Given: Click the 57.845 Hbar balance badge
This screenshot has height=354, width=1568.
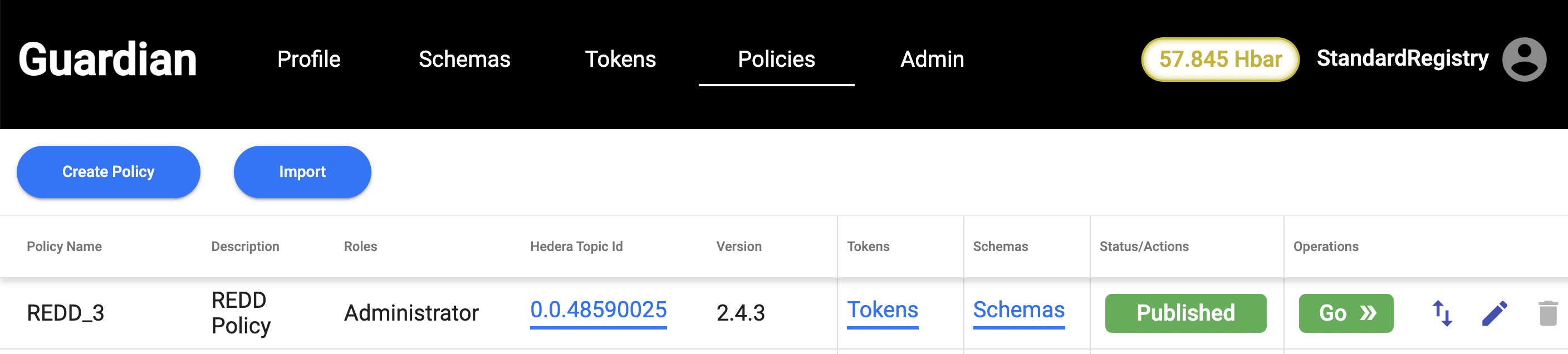Looking at the screenshot, I should pyautogui.click(x=1220, y=59).
